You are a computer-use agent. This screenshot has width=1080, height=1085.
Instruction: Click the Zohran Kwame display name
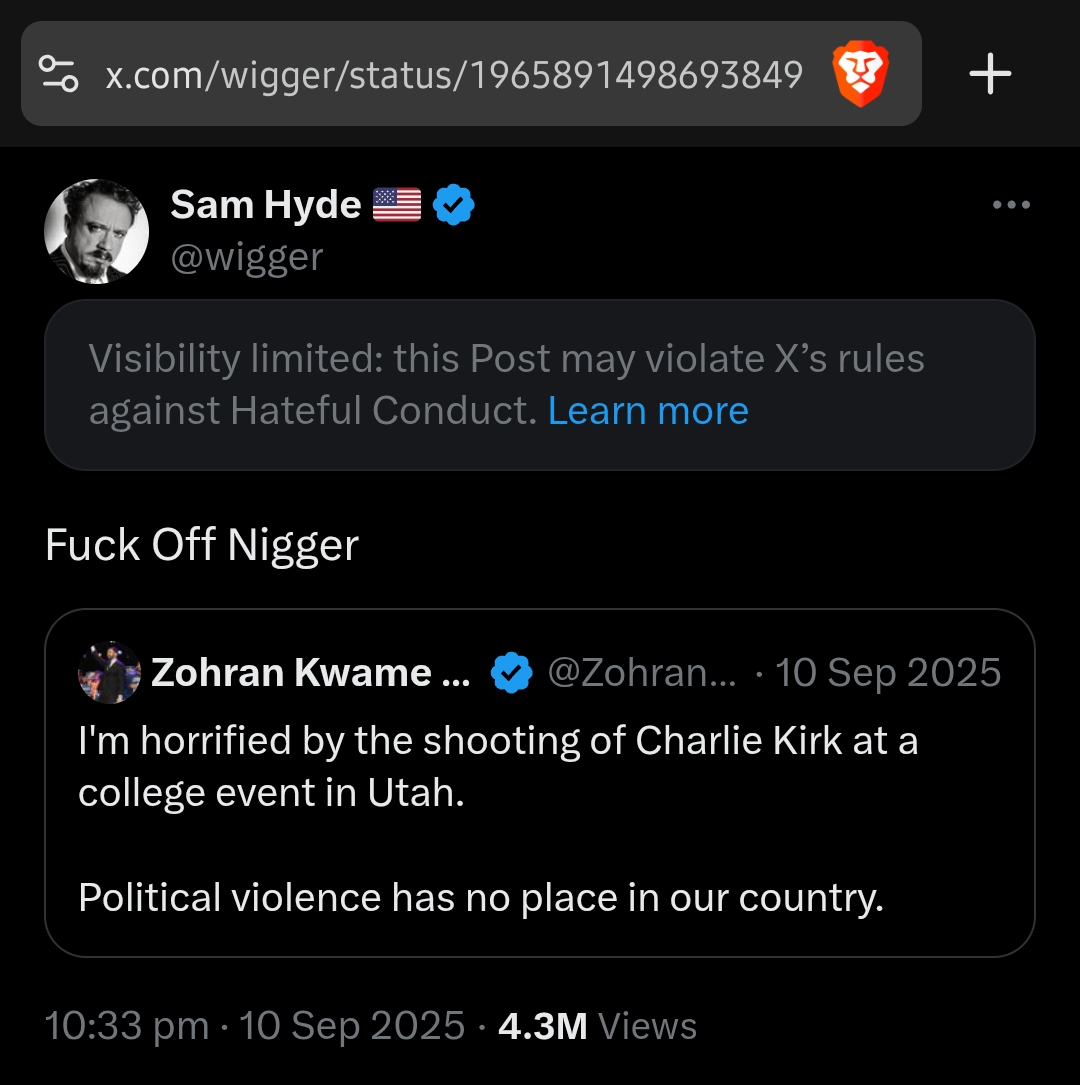(310, 673)
